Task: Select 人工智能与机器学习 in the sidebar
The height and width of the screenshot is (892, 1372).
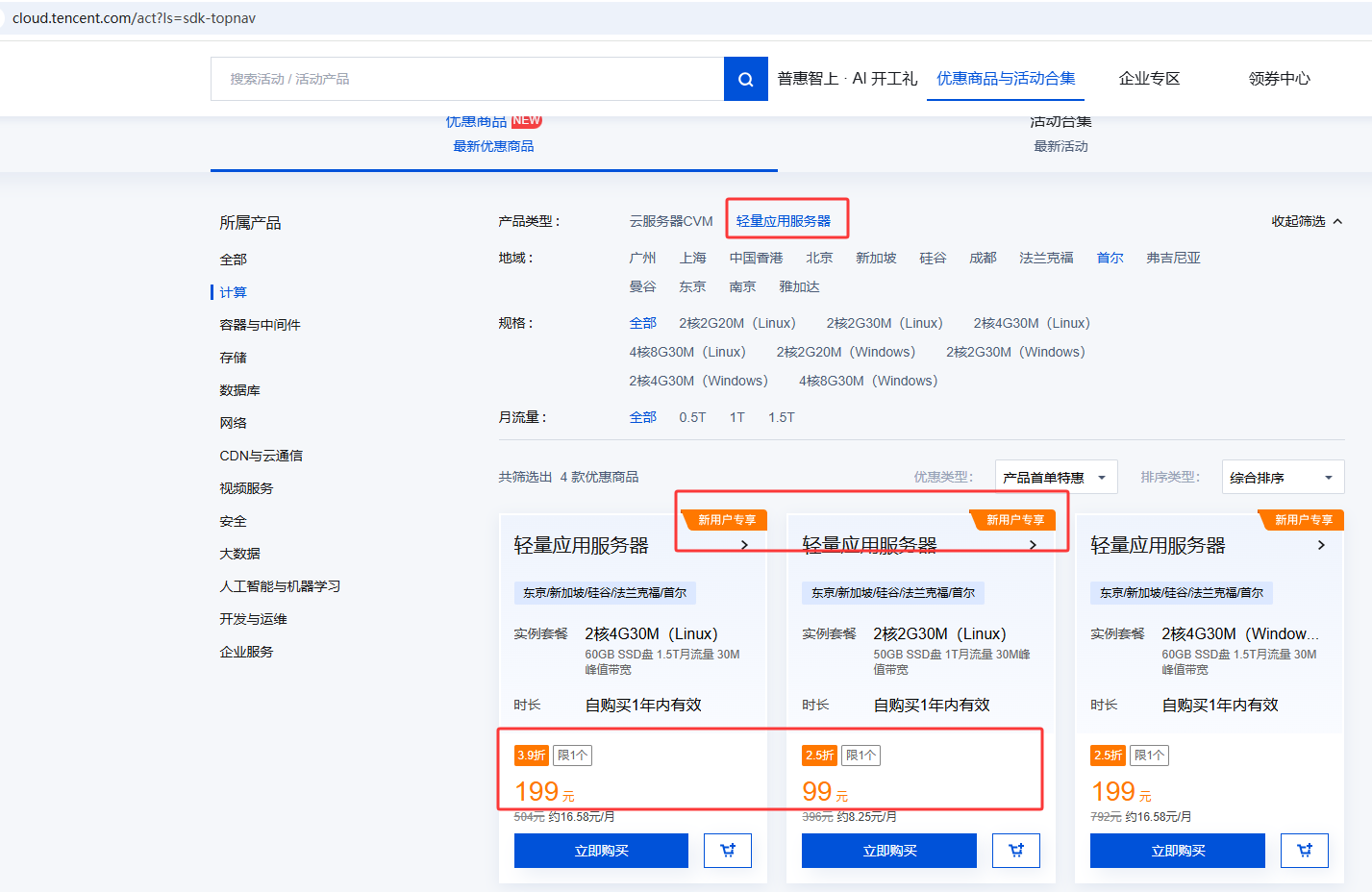Action: pyautogui.click(x=281, y=586)
